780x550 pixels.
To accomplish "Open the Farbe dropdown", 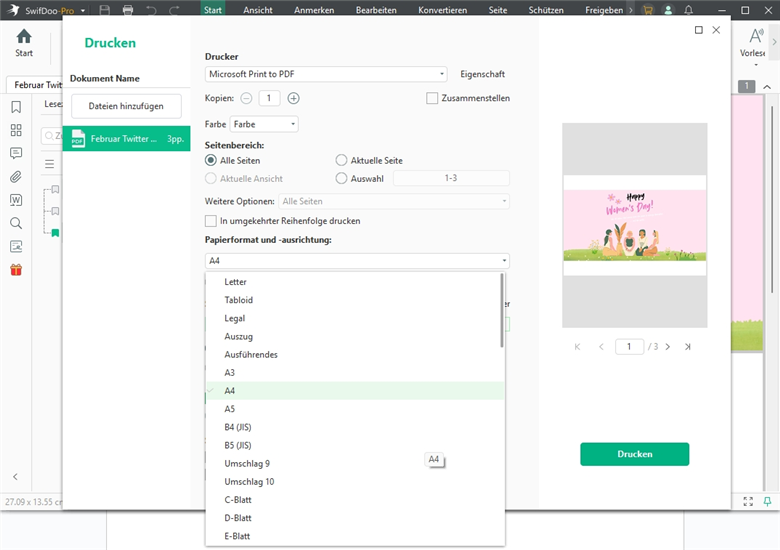I will (x=264, y=124).
